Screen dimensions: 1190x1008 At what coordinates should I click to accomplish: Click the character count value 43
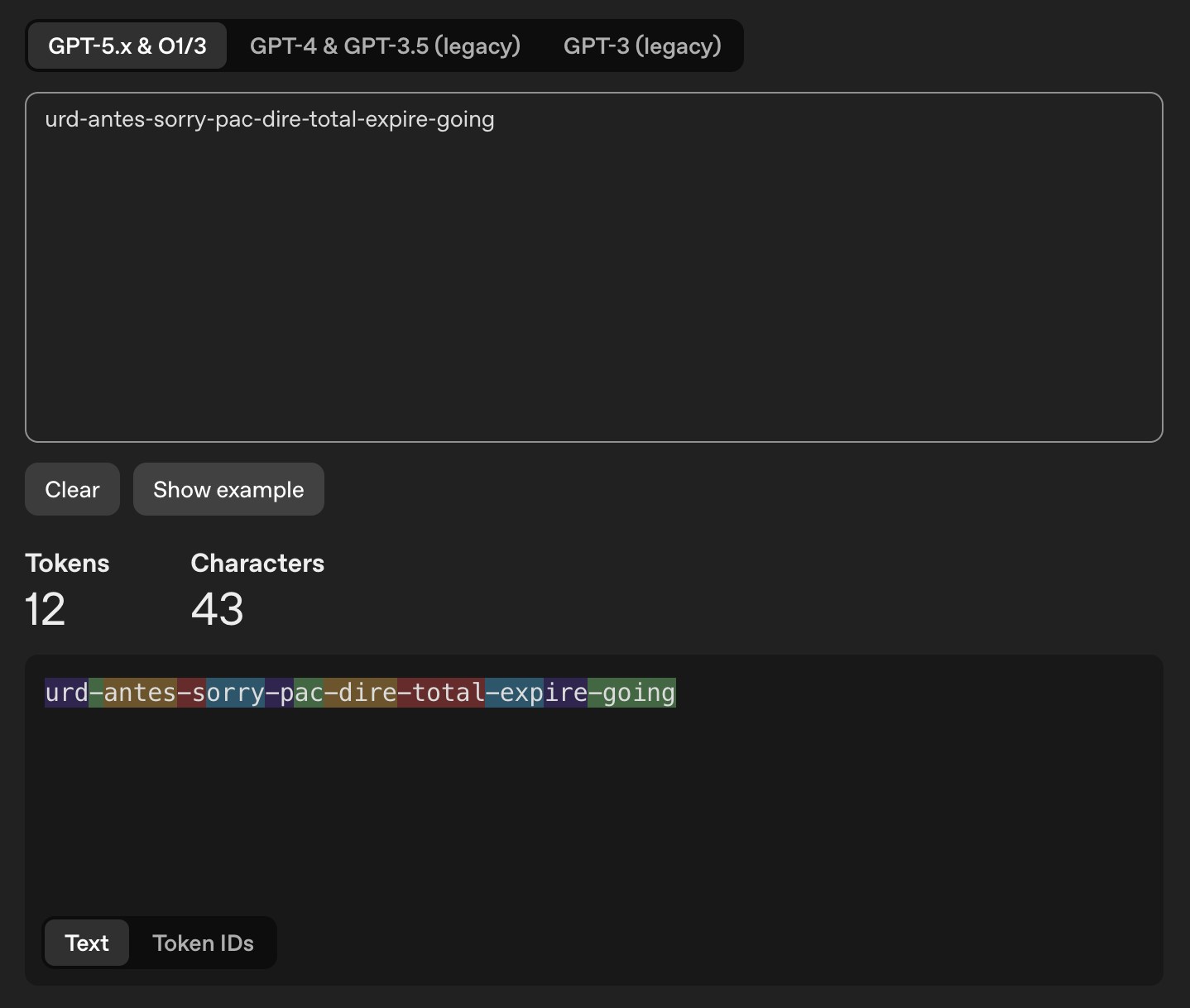pyautogui.click(x=217, y=609)
